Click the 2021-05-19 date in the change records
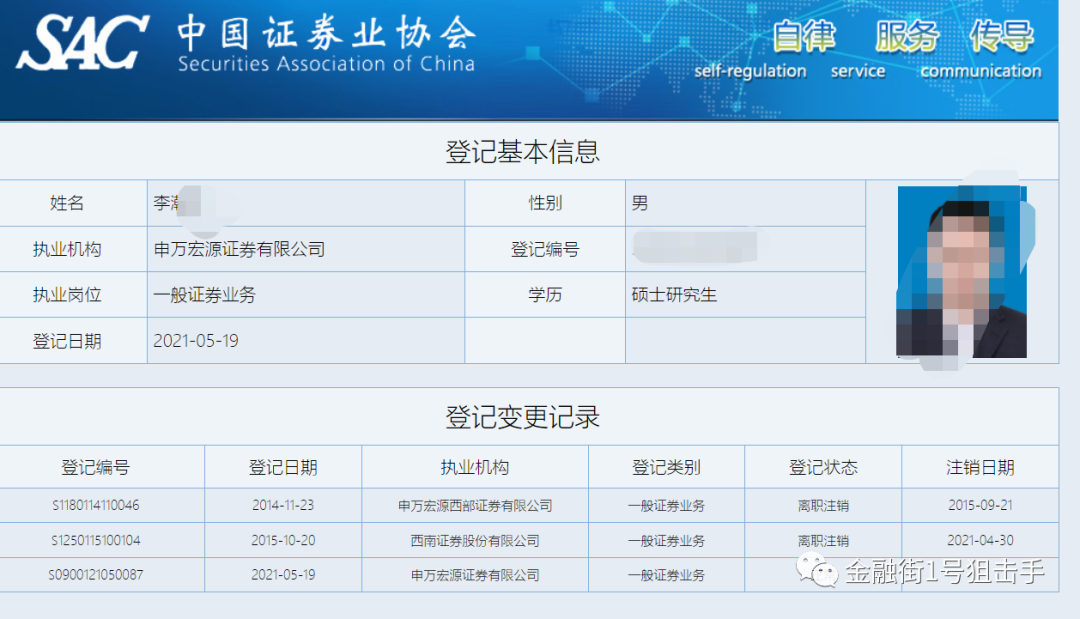Screen dimensions: 1080x619 coord(283,575)
